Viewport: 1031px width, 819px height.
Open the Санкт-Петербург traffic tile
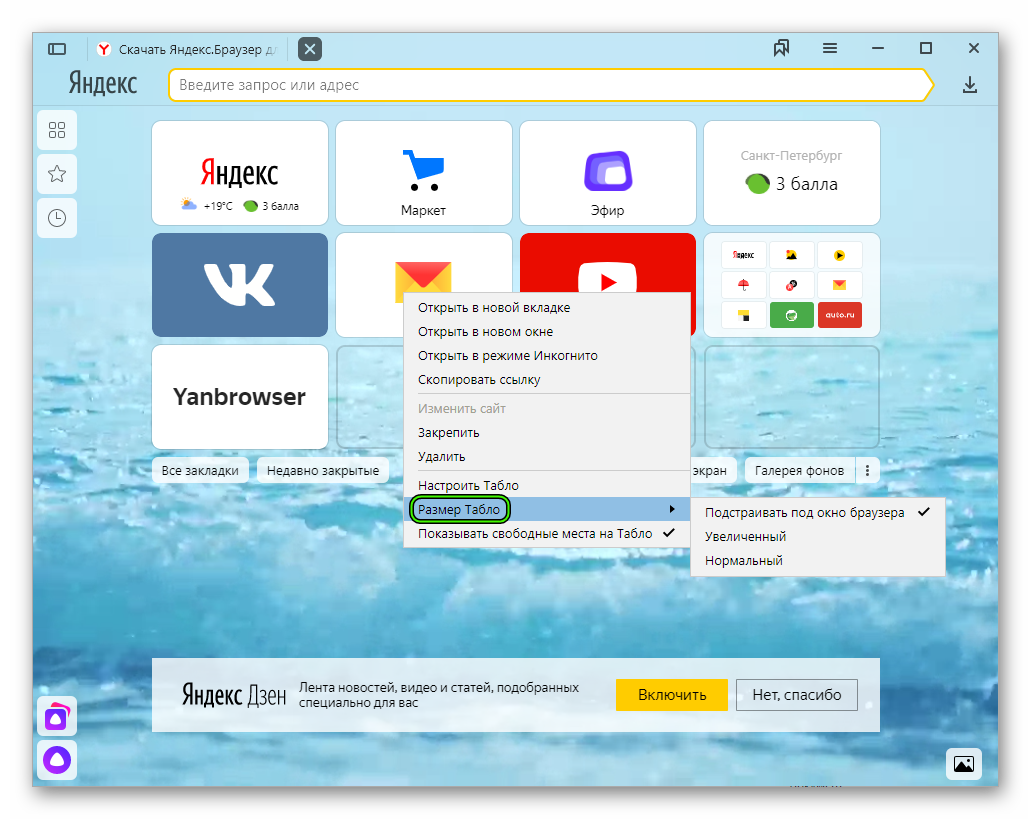point(792,173)
